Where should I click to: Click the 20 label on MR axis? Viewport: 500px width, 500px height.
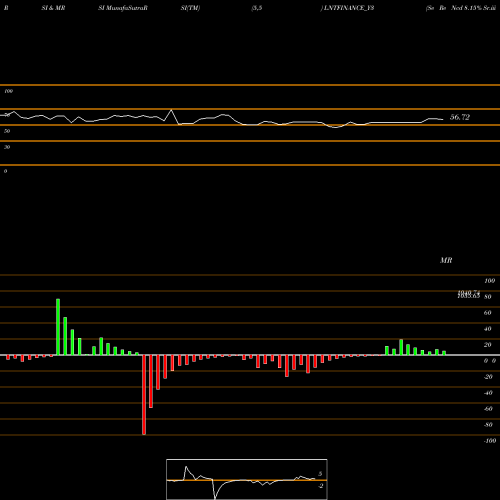tap(487, 345)
